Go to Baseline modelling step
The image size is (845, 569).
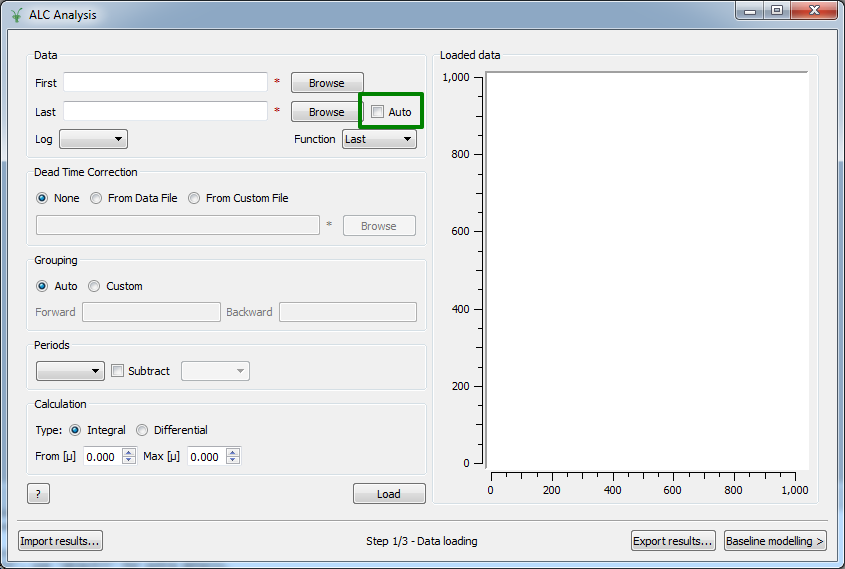[x=775, y=541]
